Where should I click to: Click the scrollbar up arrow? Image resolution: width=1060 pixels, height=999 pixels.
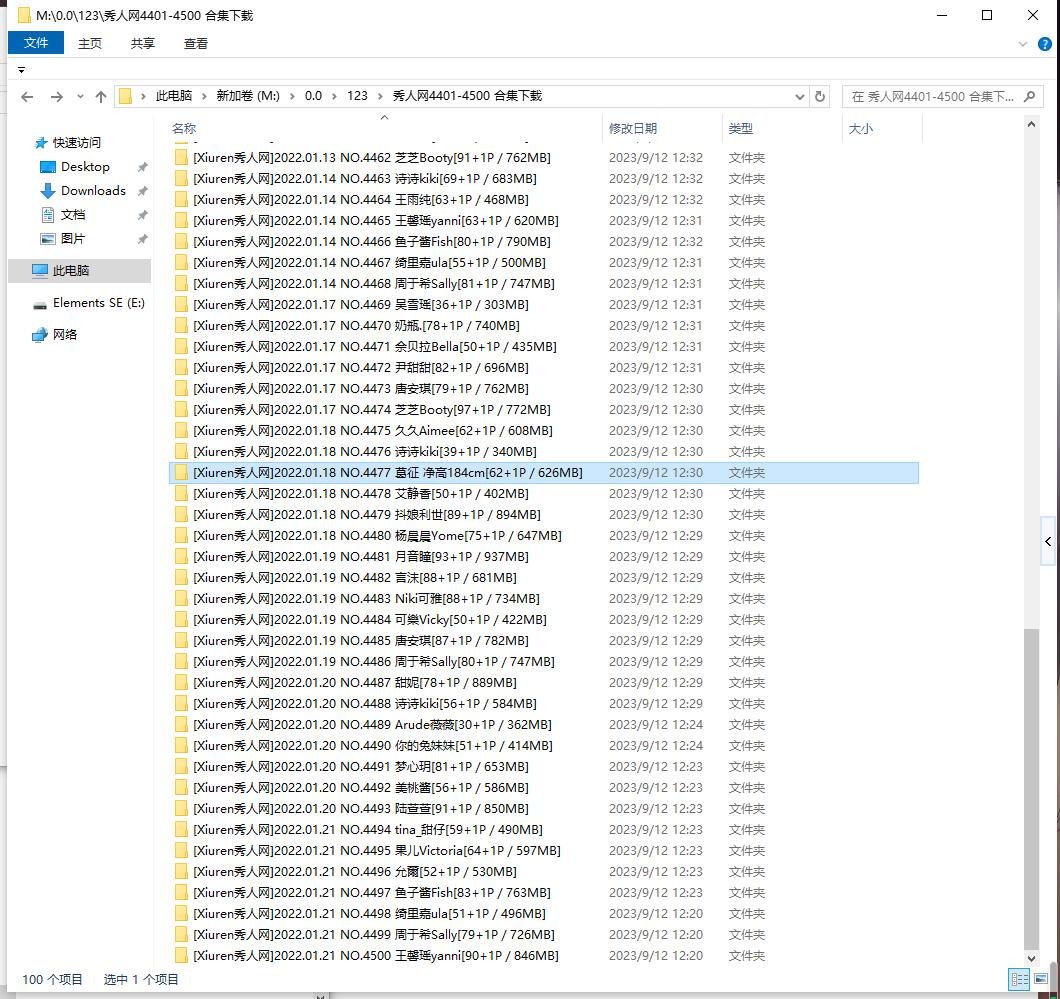coord(1031,124)
